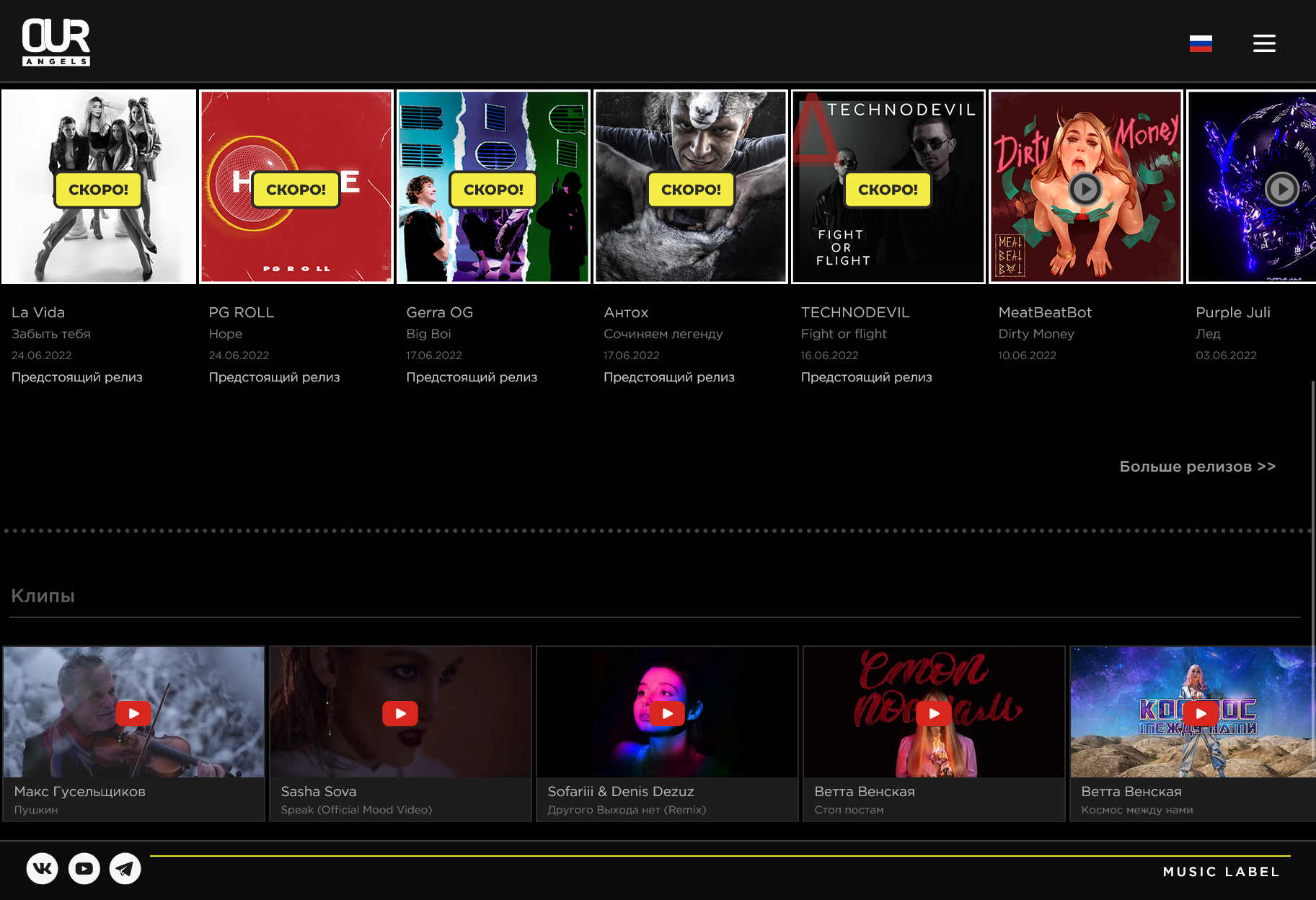Click the release date 16.06.2022
This screenshot has width=1316, height=900.
point(830,356)
